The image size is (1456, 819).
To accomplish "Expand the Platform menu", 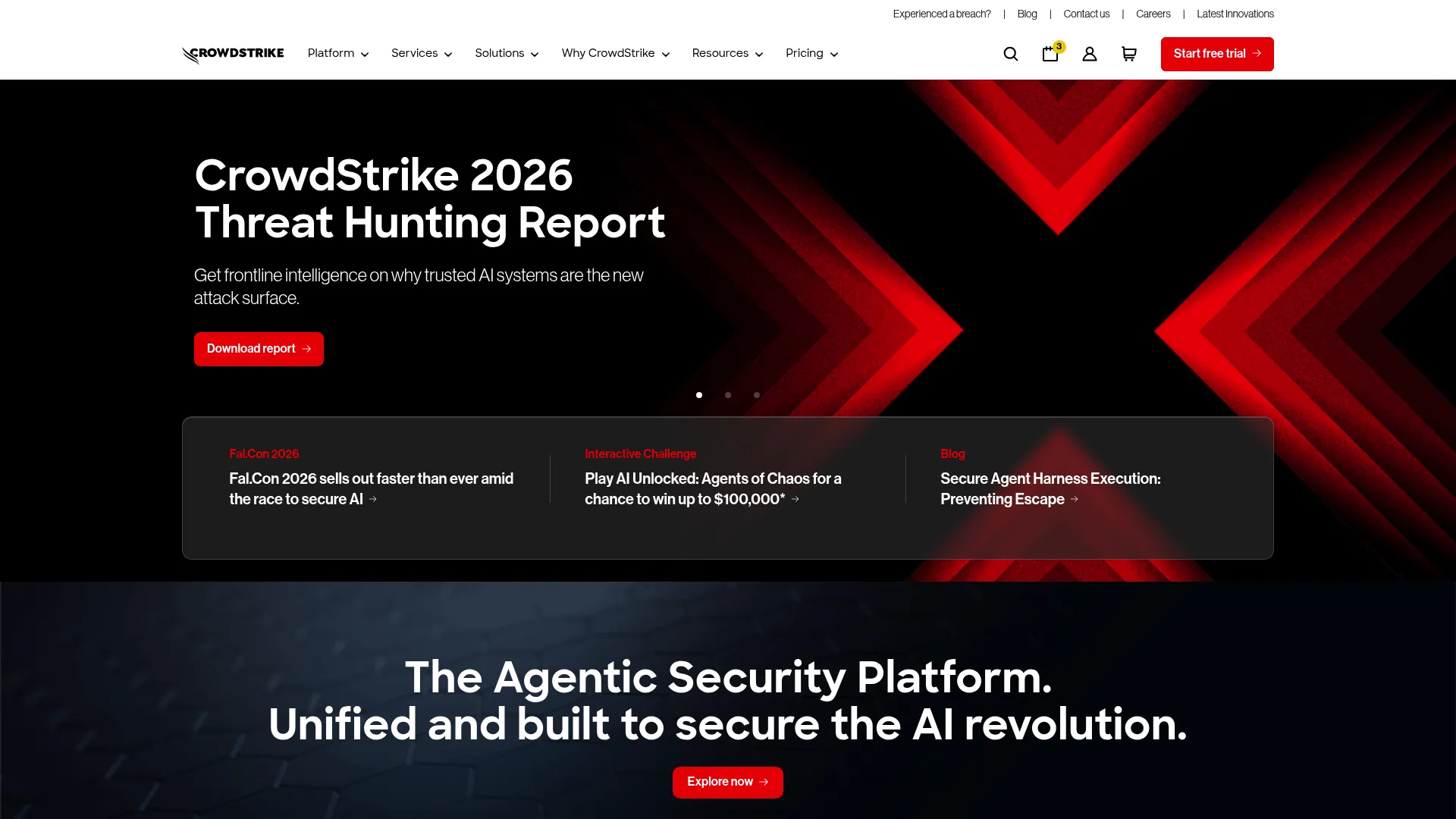I will pyautogui.click(x=338, y=53).
